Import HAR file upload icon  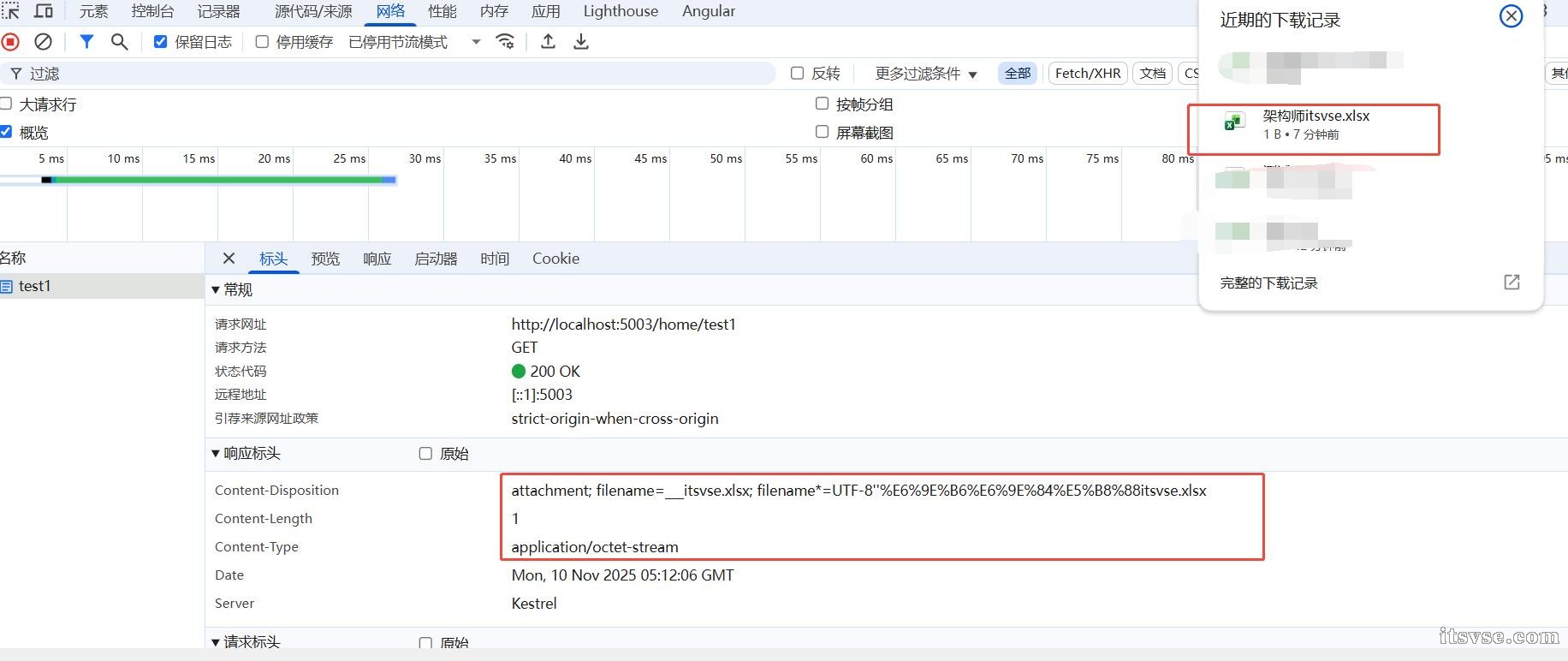[549, 41]
